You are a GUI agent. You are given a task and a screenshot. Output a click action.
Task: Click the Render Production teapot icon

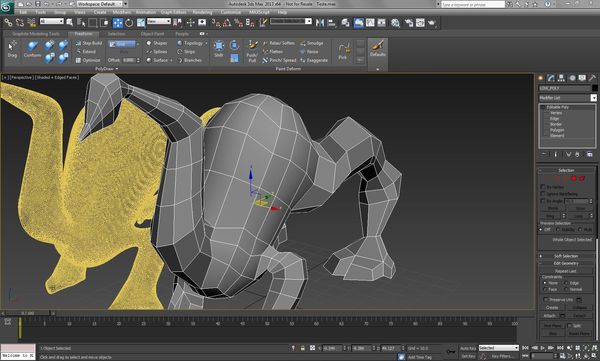[x=432, y=23]
